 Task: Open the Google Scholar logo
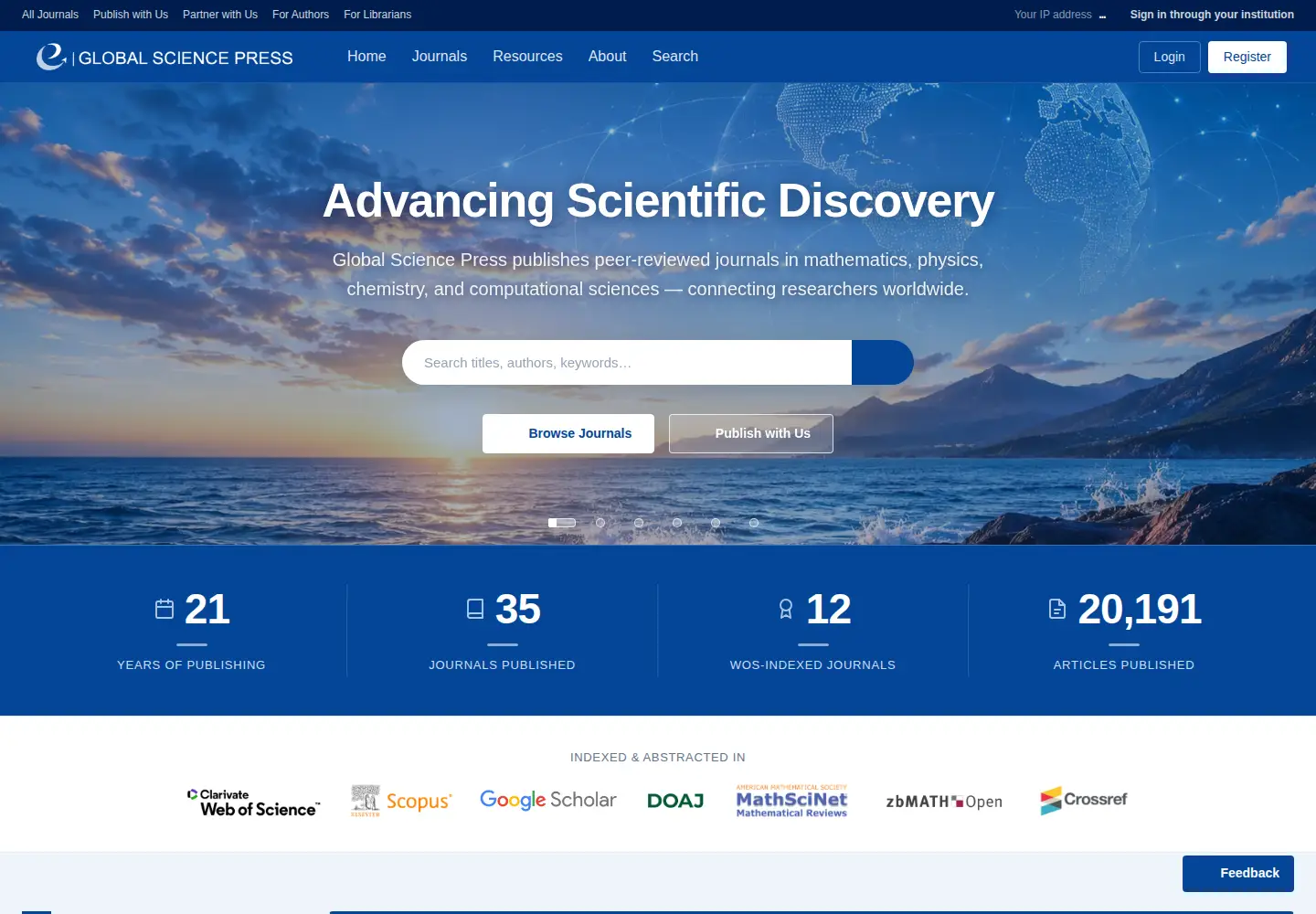coord(548,800)
